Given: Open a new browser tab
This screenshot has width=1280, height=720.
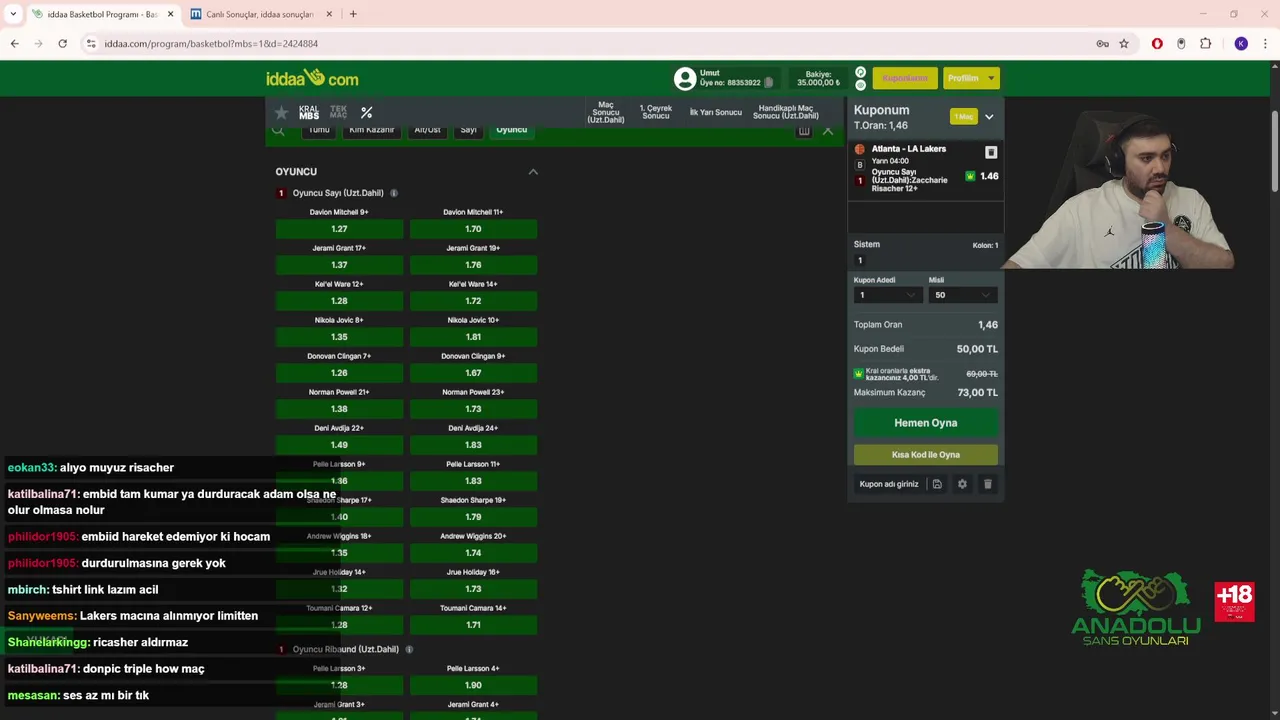Looking at the screenshot, I should (x=353, y=14).
